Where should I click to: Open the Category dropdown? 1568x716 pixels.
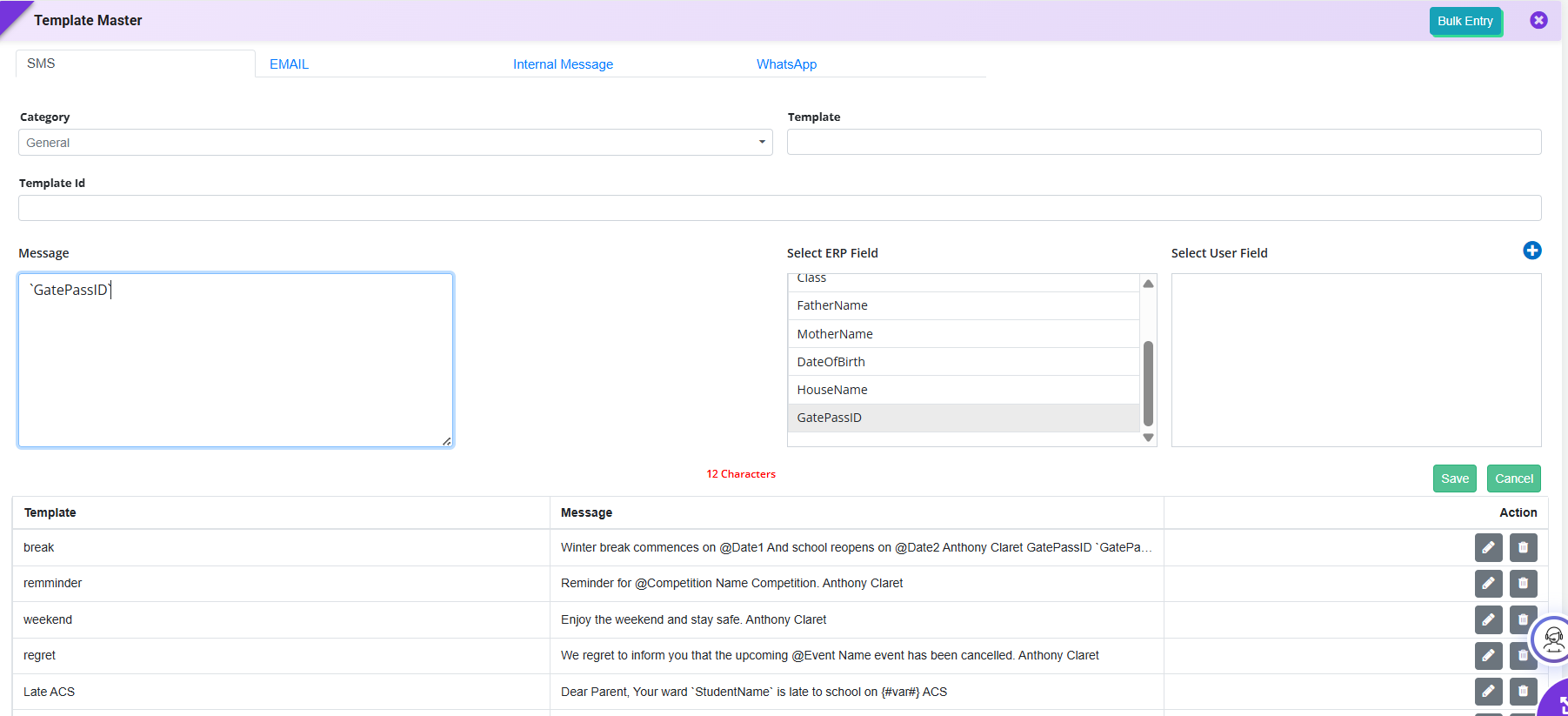pyautogui.click(x=395, y=143)
